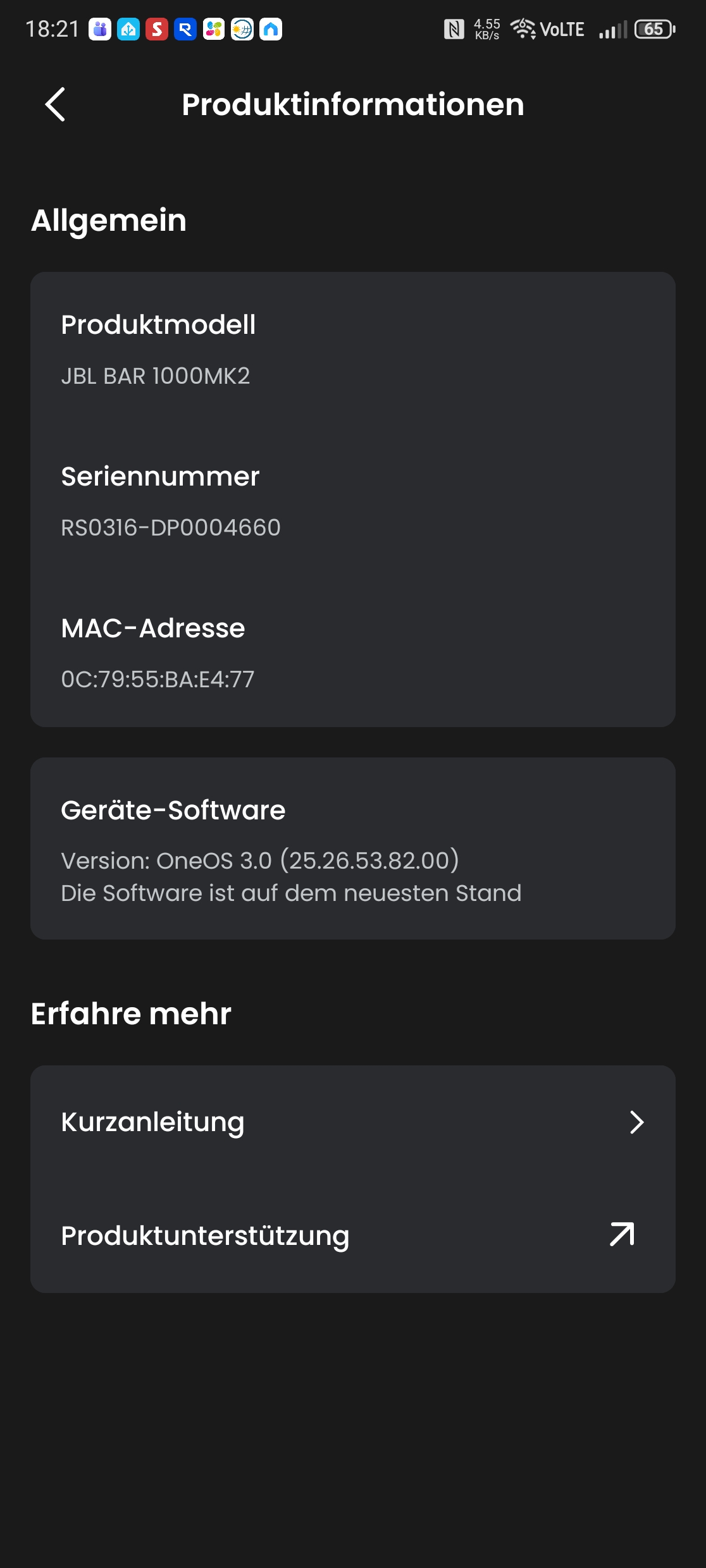Tap the colorful four-petal notification icon
This screenshot has height=1568, width=706.
(x=214, y=29)
